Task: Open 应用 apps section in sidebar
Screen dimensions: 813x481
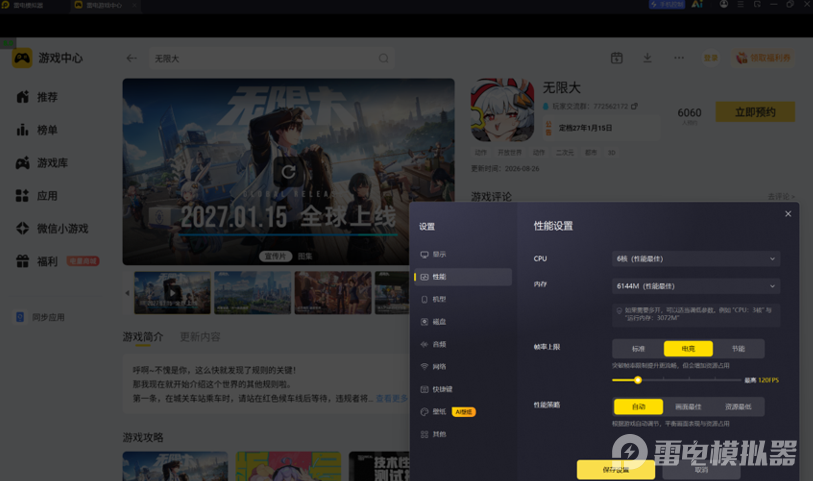Action: coord(37,196)
